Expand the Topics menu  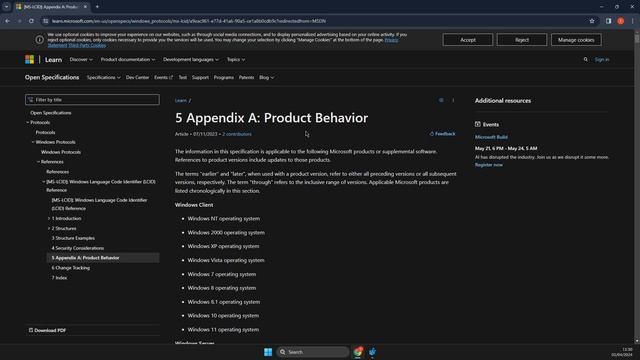[x=236, y=60]
